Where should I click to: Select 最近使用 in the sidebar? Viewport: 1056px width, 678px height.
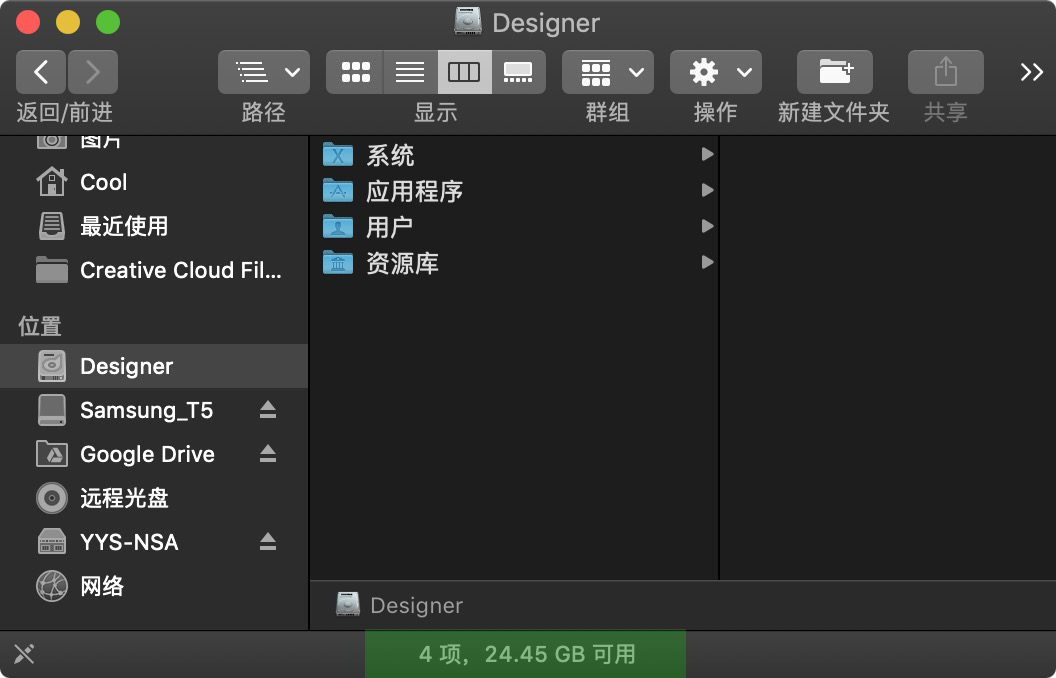(154, 226)
